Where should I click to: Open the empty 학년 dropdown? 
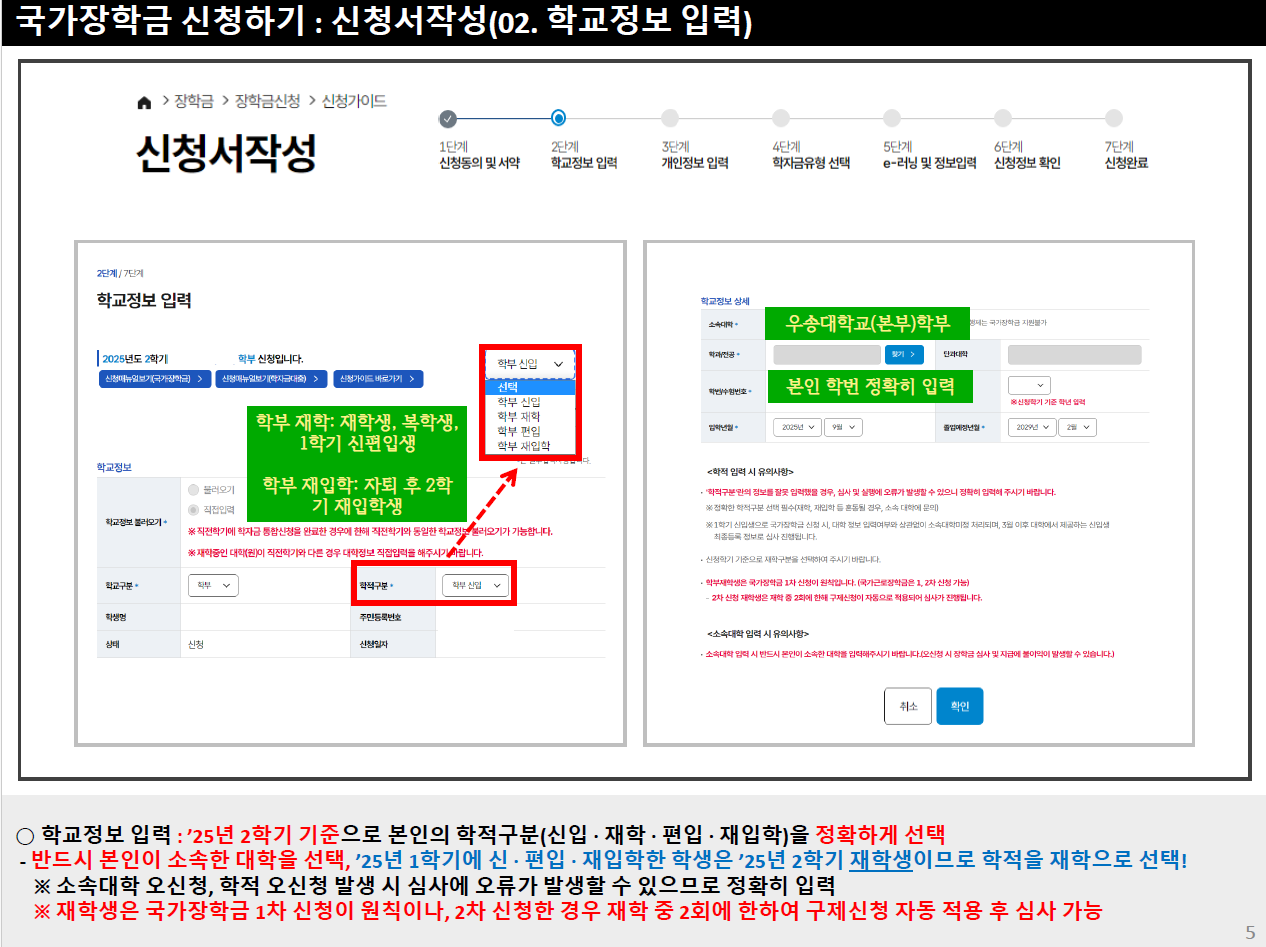[1029, 385]
